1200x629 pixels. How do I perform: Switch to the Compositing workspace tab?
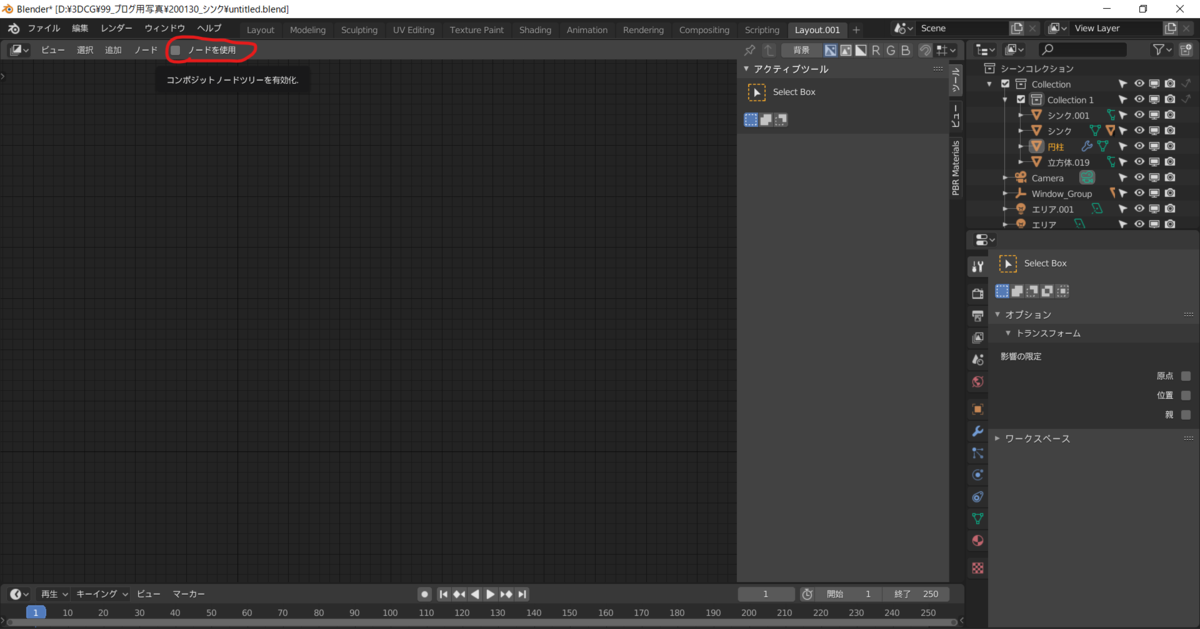tap(704, 30)
